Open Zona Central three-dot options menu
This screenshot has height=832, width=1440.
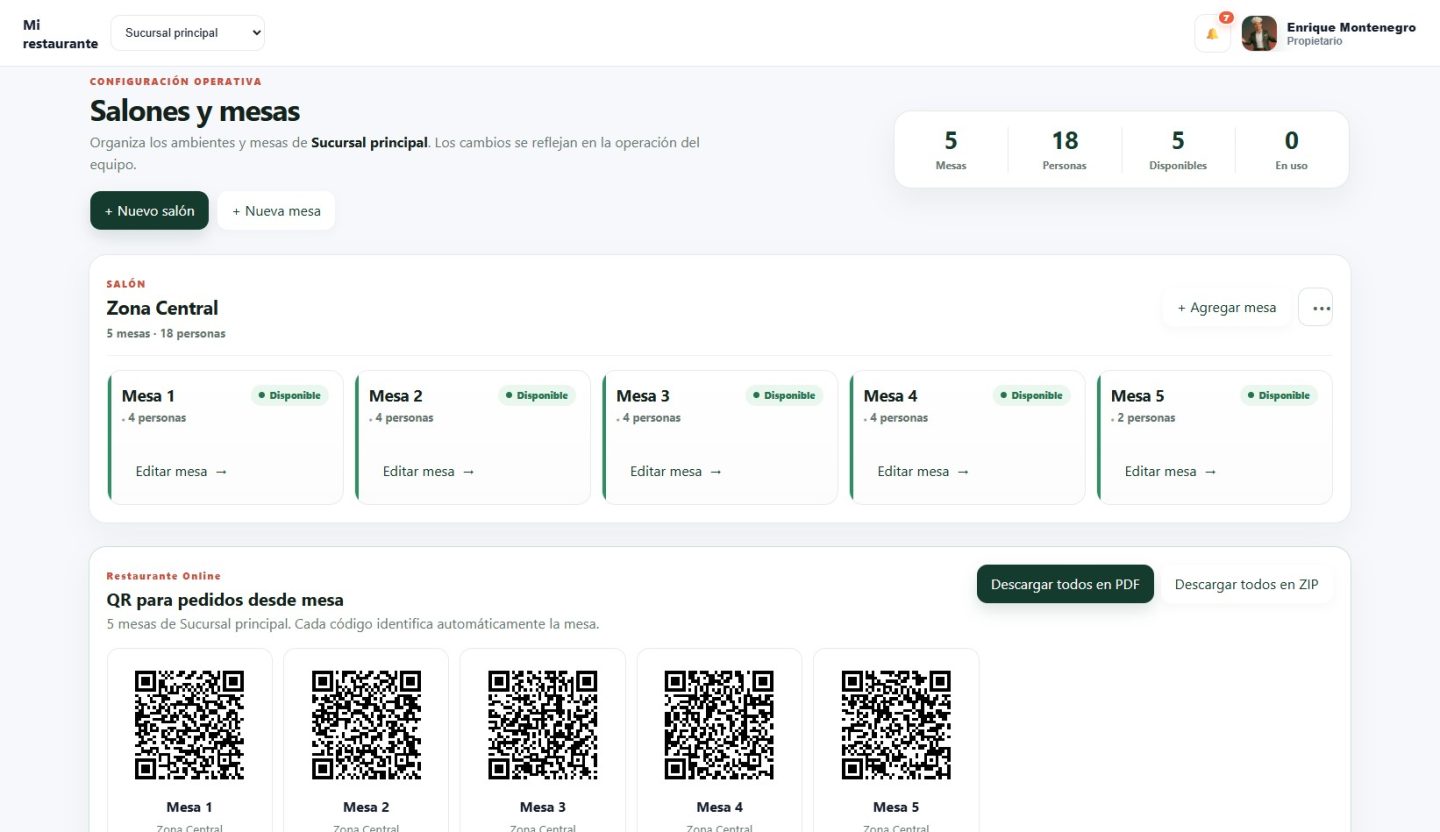[1315, 307]
